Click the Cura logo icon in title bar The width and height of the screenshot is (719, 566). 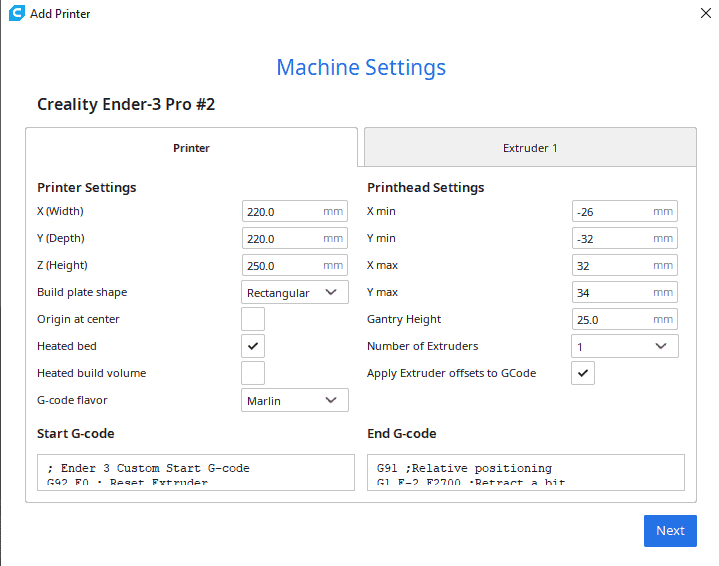[x=17, y=13]
